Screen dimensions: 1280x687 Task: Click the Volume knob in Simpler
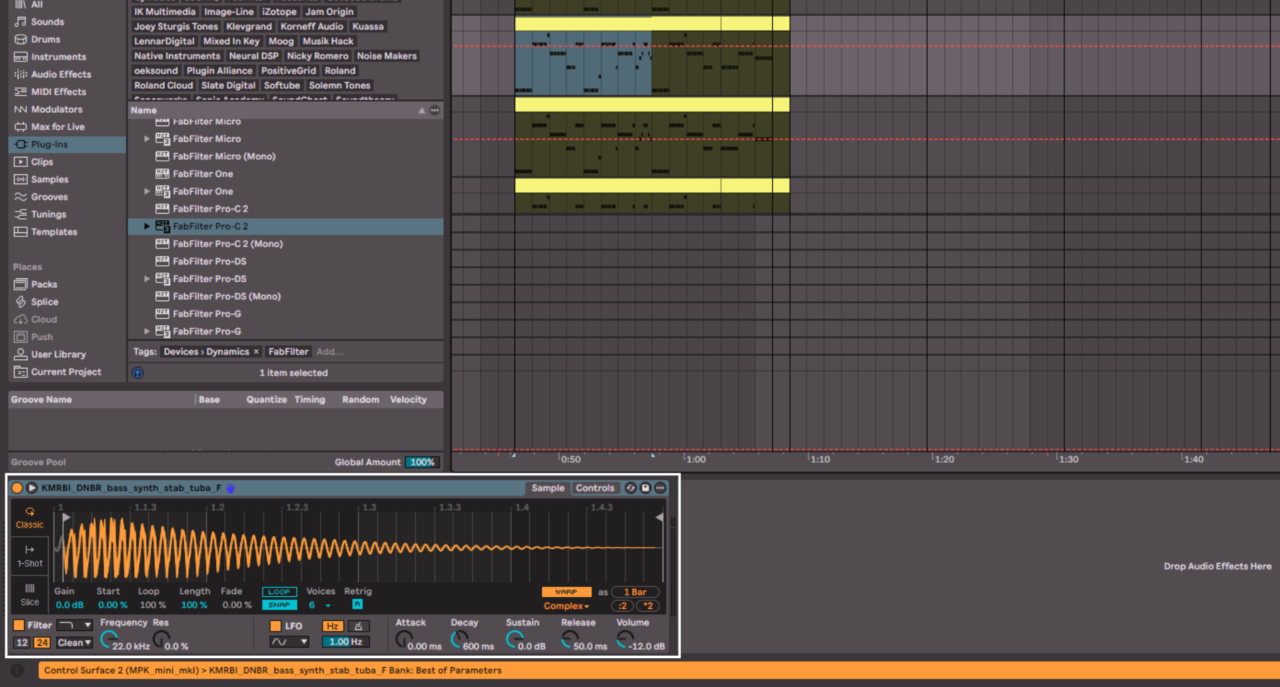click(624, 638)
